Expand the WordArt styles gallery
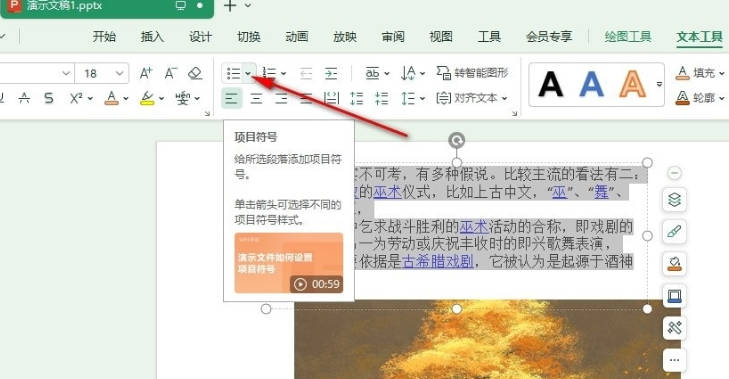This screenshot has height=379, width=729. click(659, 84)
